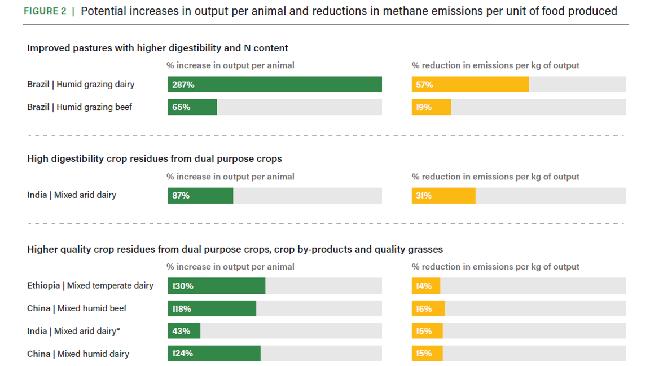Select the High digestibility crop residues heading

pyautogui.click(x=155, y=159)
